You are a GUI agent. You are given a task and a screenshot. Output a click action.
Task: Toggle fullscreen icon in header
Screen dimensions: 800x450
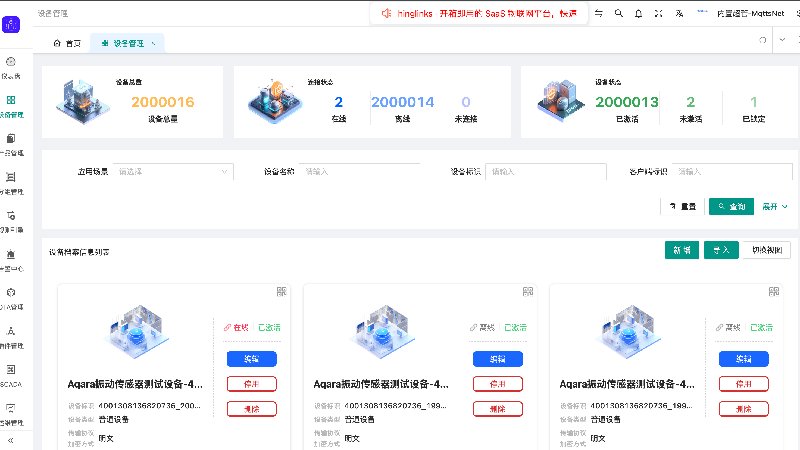(659, 13)
